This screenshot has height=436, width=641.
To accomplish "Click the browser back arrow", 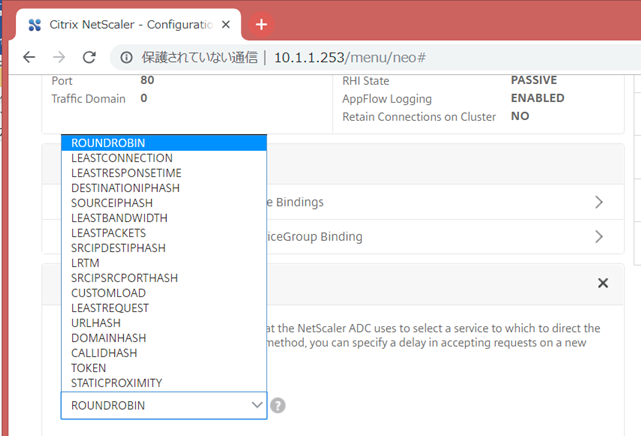I will [x=29, y=57].
